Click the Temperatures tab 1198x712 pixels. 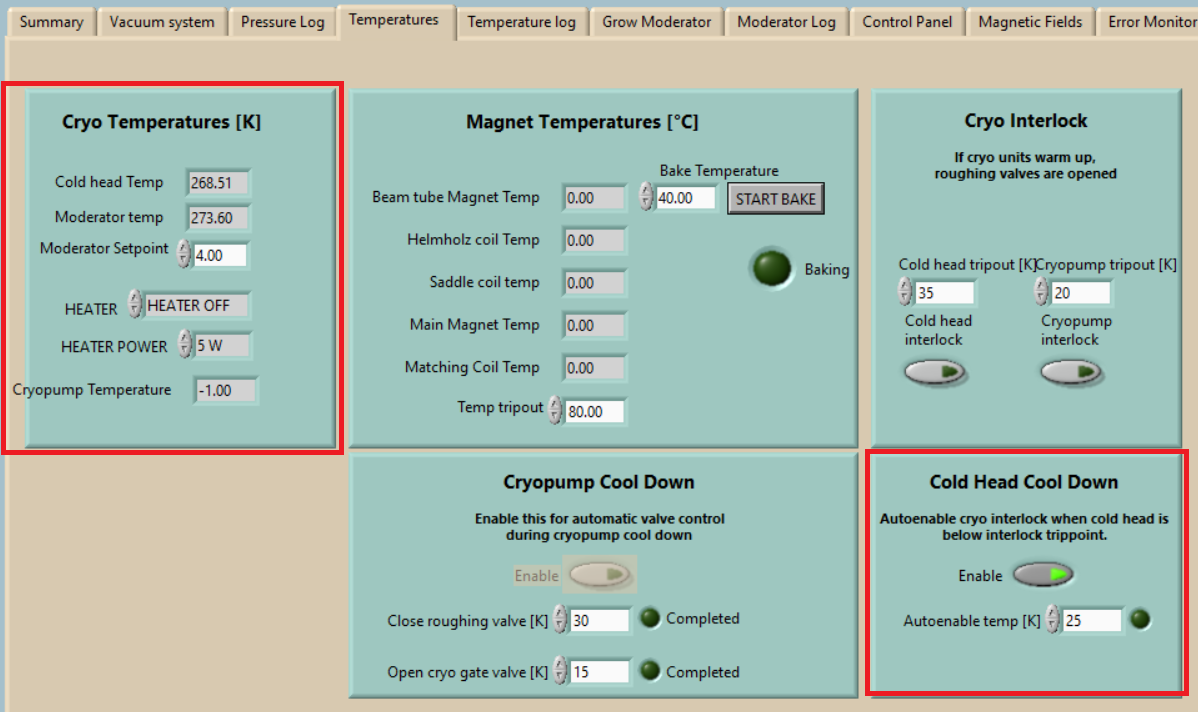(393, 21)
